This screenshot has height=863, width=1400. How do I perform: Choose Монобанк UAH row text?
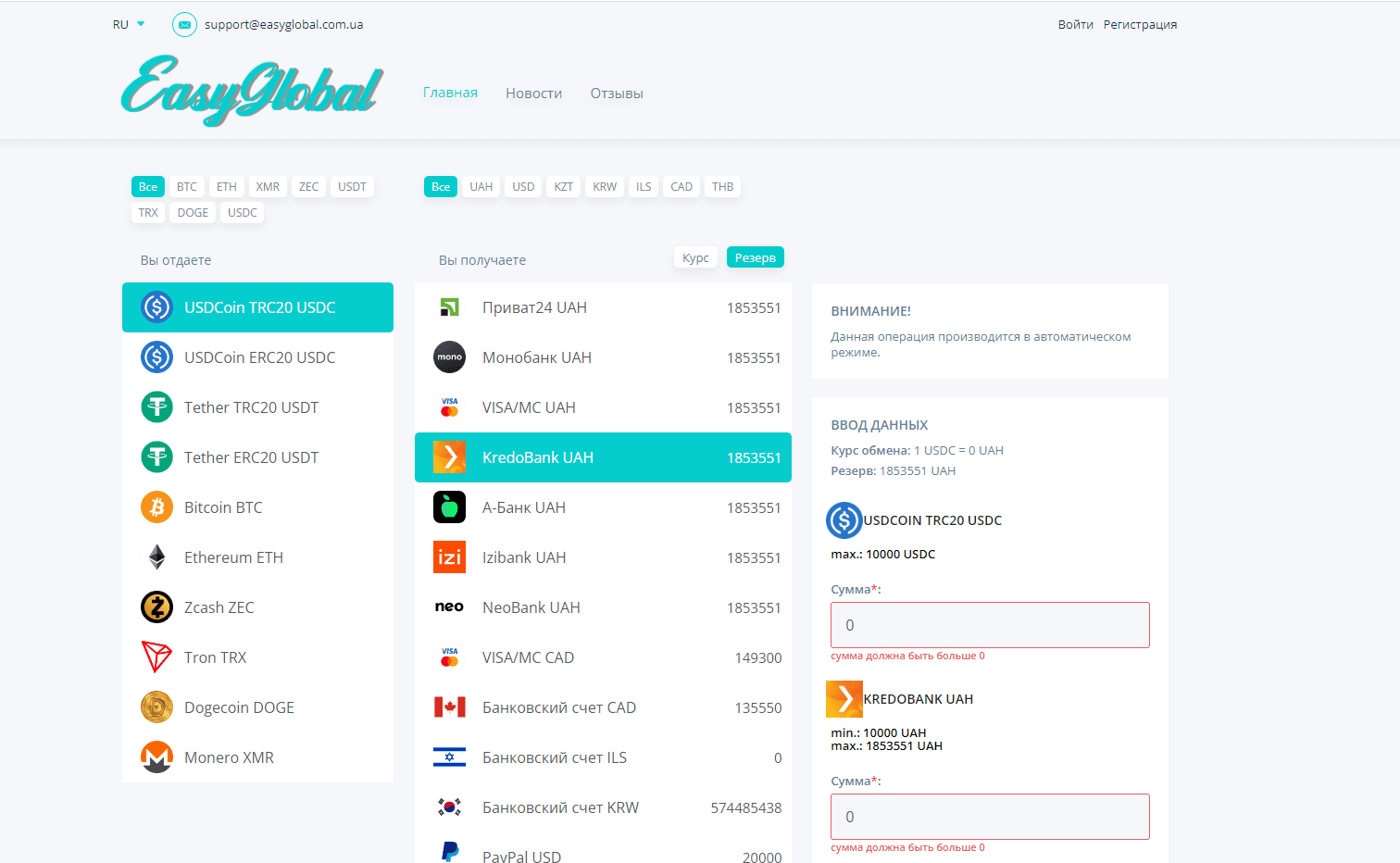(537, 357)
